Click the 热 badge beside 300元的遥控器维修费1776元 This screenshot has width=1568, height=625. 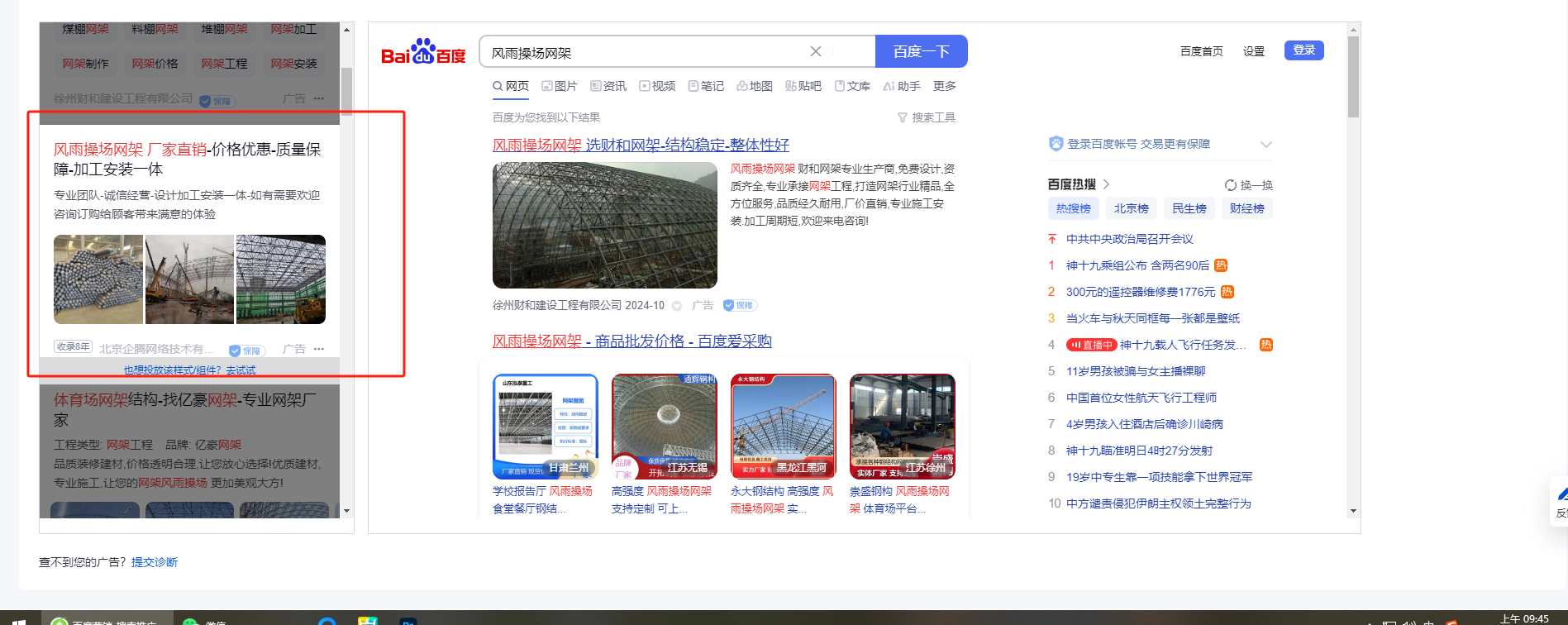(1227, 292)
